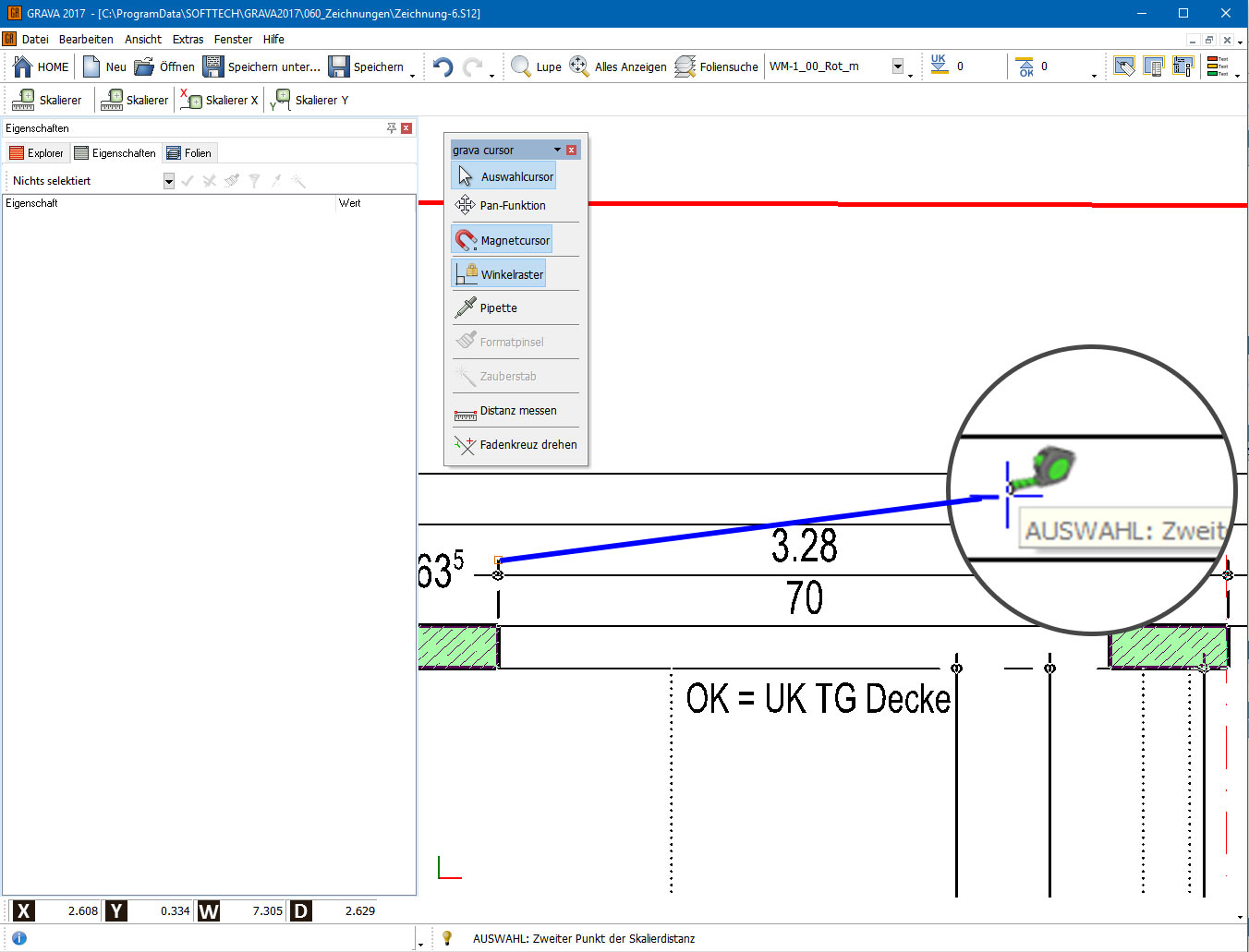Viewport: 1249px width, 952px height.
Task: Open the Hilfe menu
Action: (x=273, y=40)
